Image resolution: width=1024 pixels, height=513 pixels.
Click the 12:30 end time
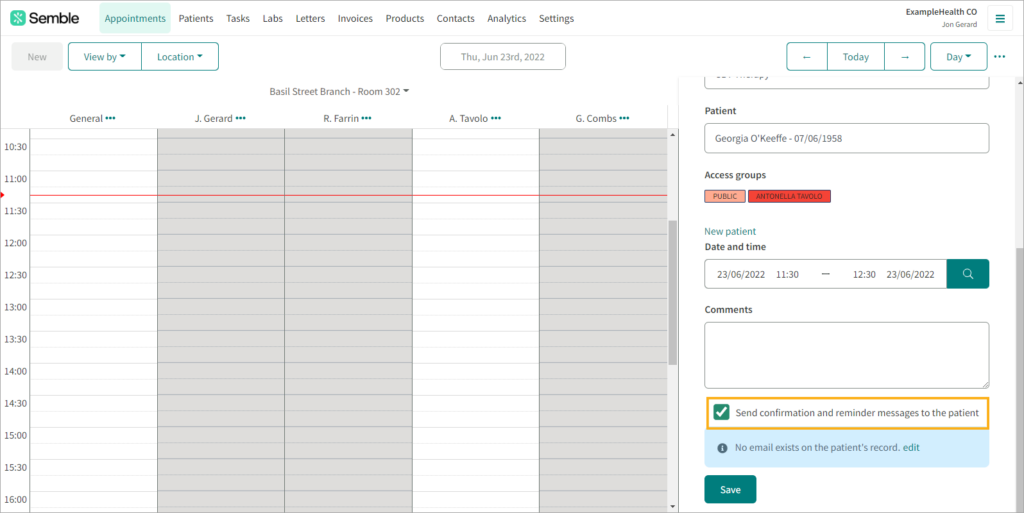click(864, 275)
